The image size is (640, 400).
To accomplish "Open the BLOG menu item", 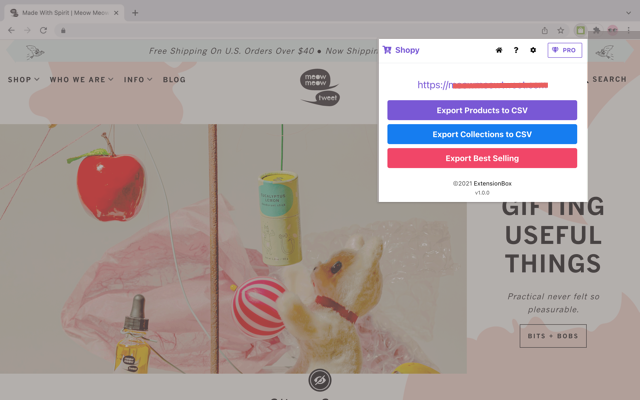I will (x=174, y=79).
